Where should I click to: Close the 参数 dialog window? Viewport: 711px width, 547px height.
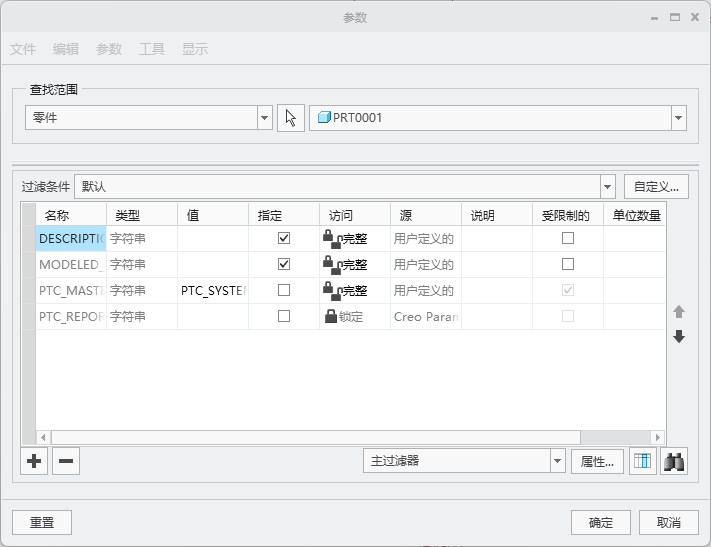(x=695, y=17)
